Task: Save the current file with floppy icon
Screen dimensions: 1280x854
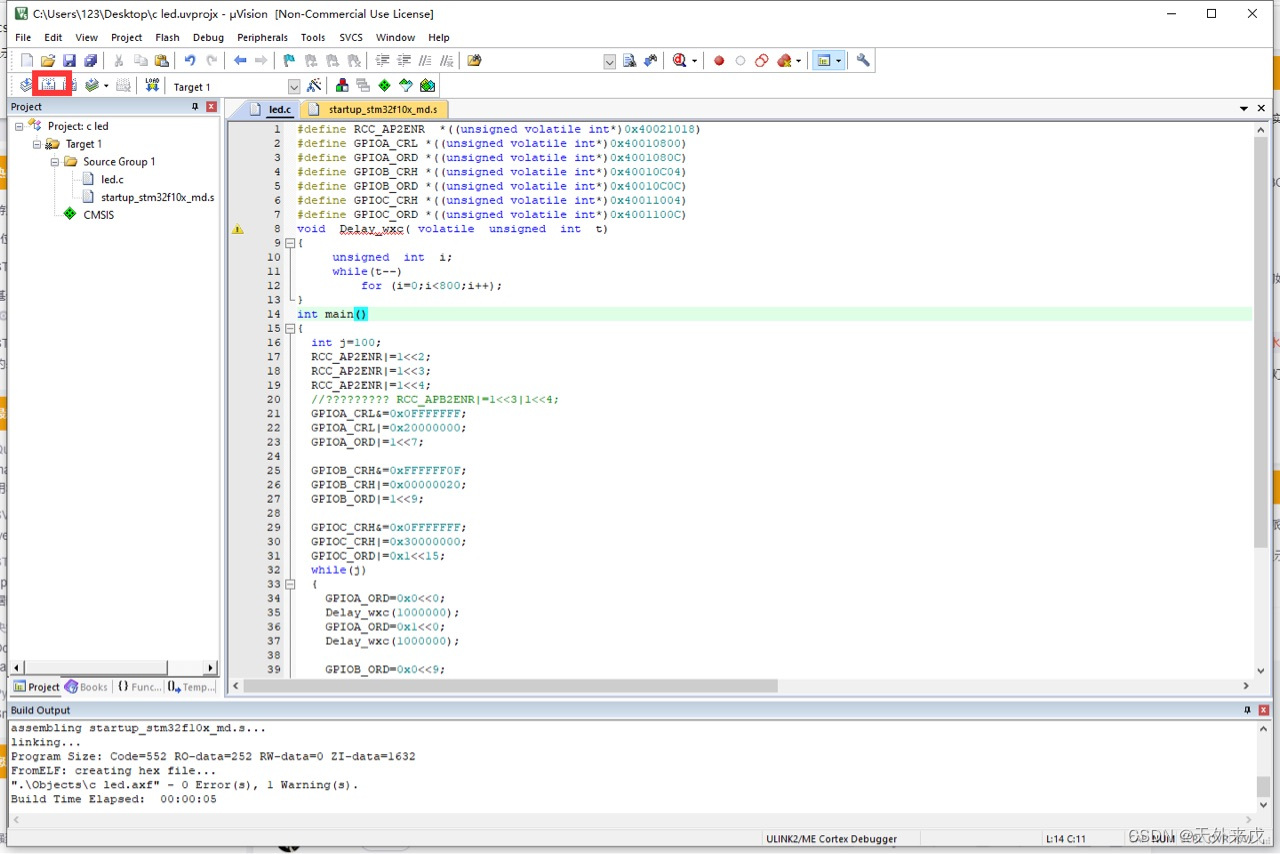Action: (69, 61)
